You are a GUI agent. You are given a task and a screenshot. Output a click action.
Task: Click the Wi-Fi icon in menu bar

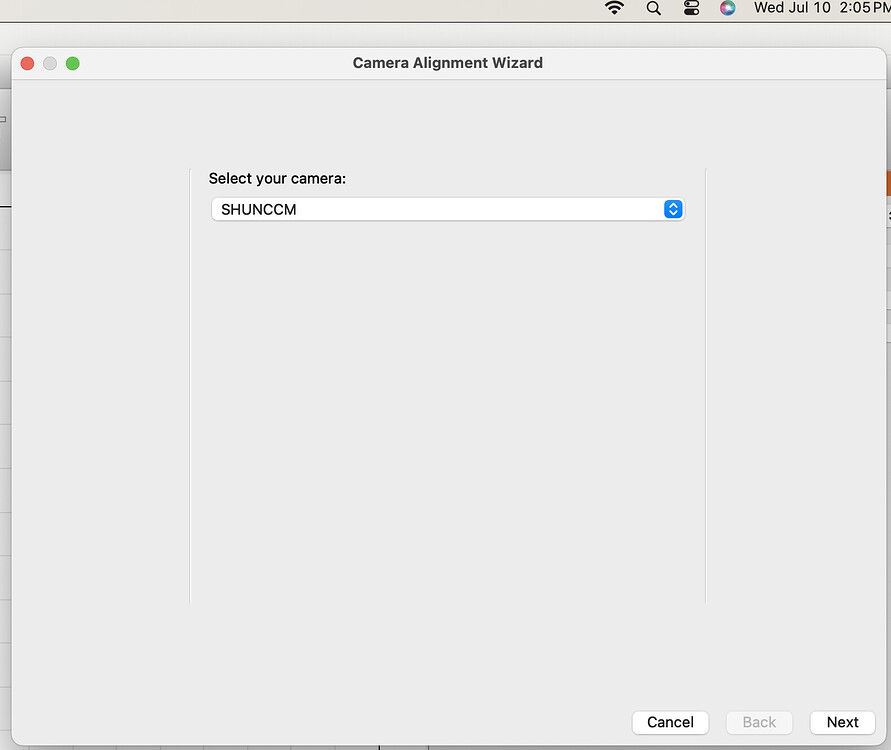(613, 9)
